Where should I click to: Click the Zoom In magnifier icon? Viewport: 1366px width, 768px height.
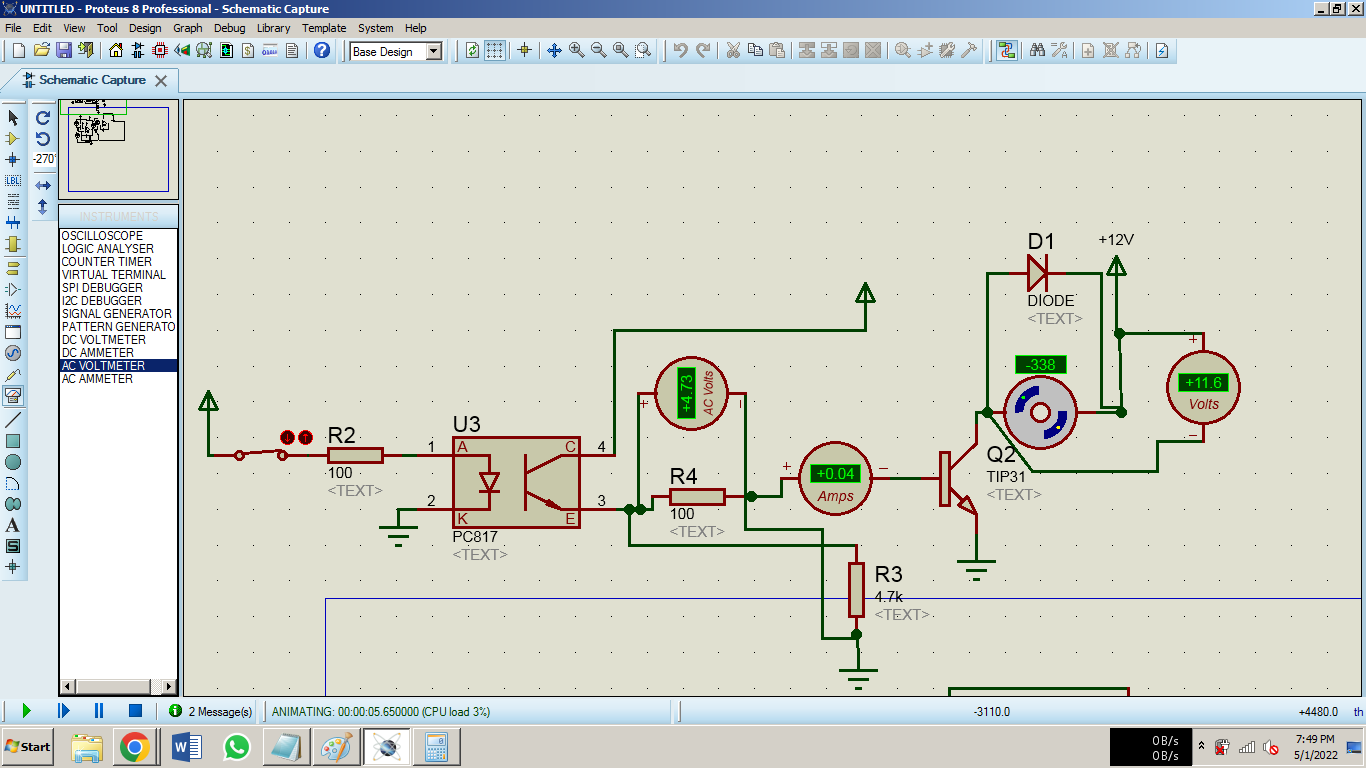pos(577,50)
